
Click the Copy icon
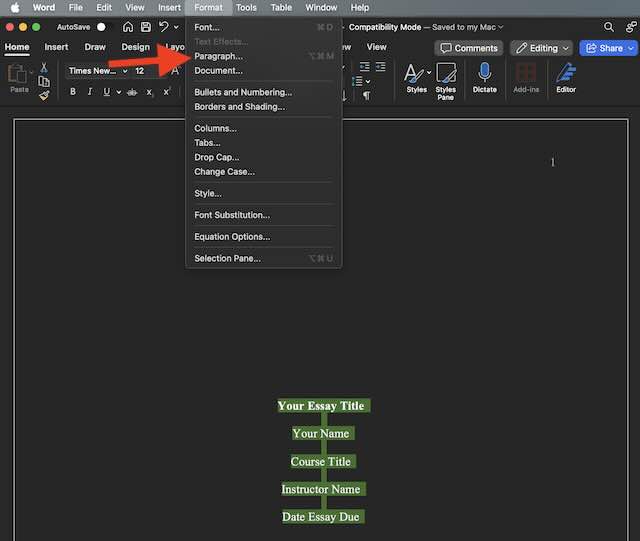tap(44, 82)
